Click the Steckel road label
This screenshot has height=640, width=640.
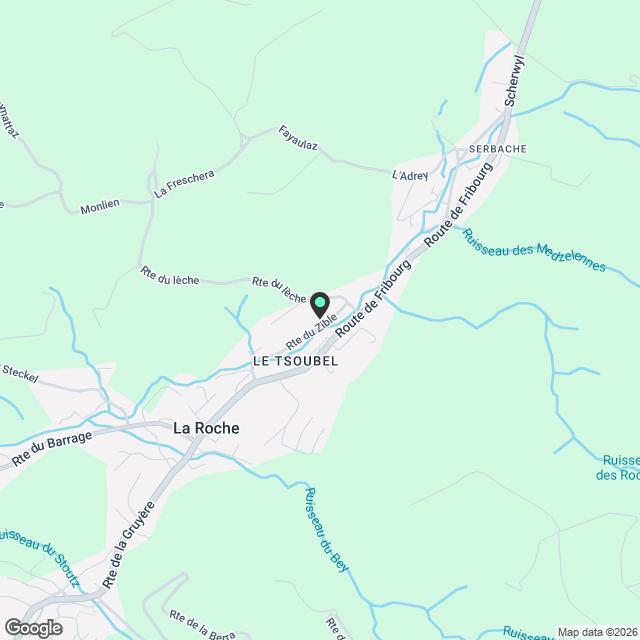point(20,373)
